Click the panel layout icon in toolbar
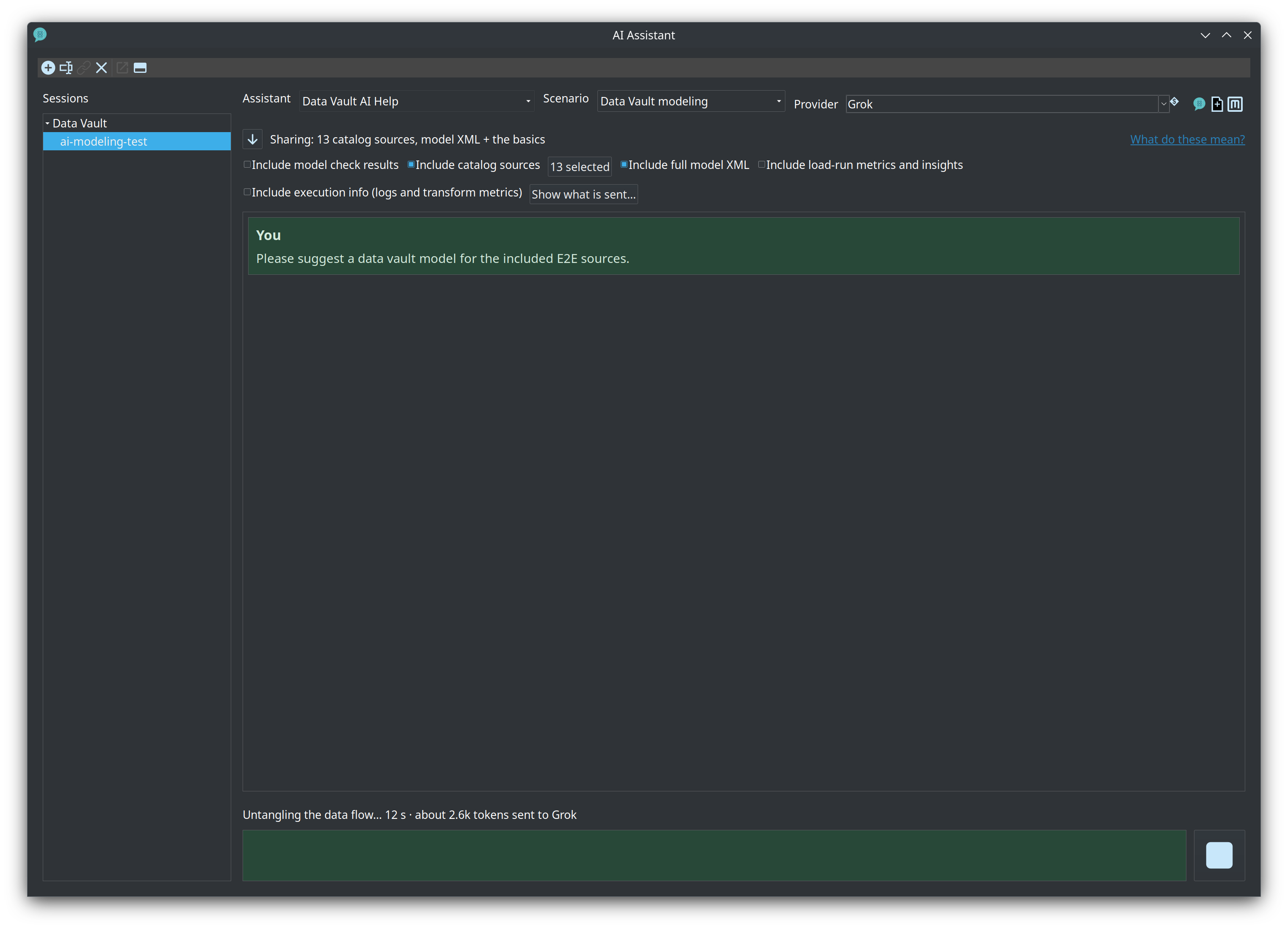 point(140,68)
